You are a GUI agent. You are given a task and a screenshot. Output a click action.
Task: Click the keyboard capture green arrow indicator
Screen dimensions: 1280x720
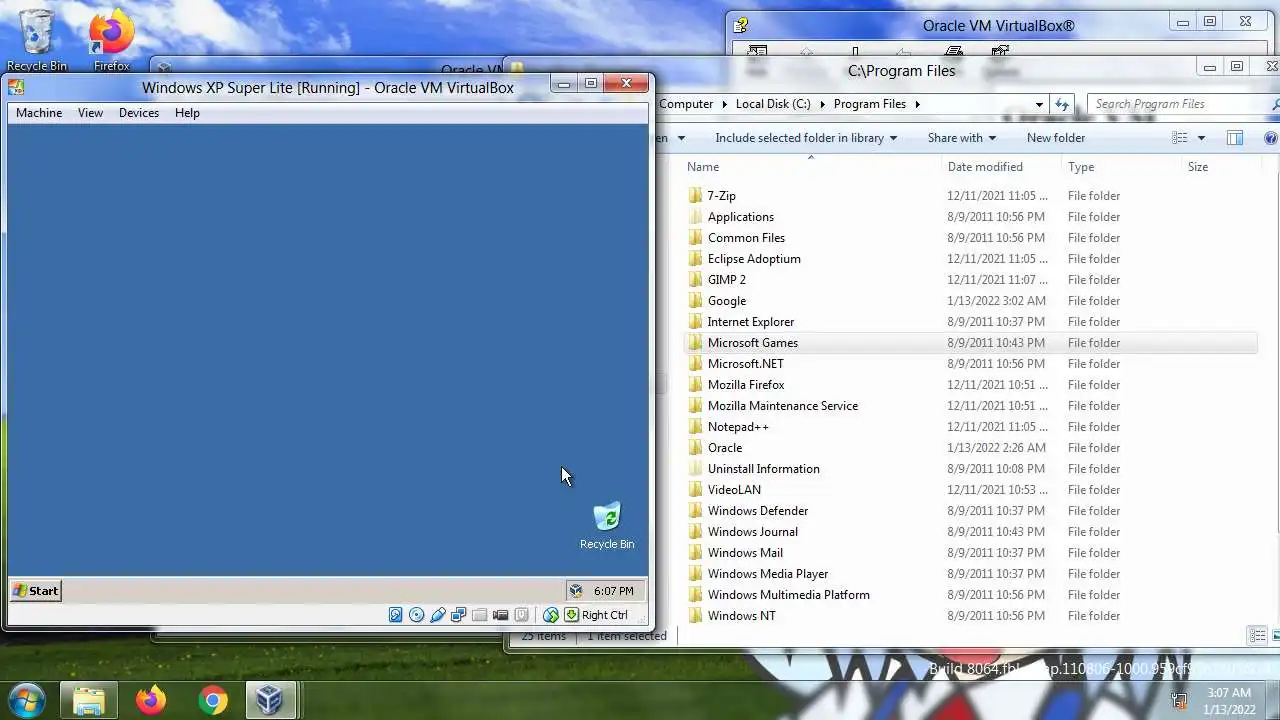[572, 615]
